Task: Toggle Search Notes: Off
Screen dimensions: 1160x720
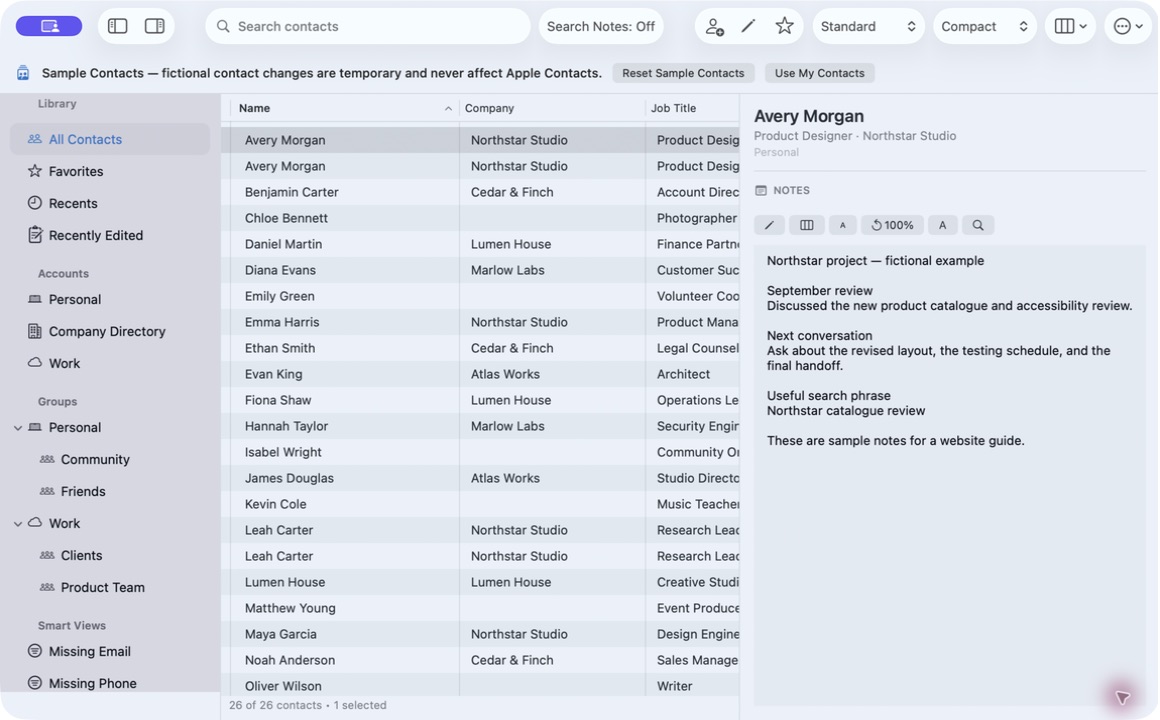Action: click(601, 26)
